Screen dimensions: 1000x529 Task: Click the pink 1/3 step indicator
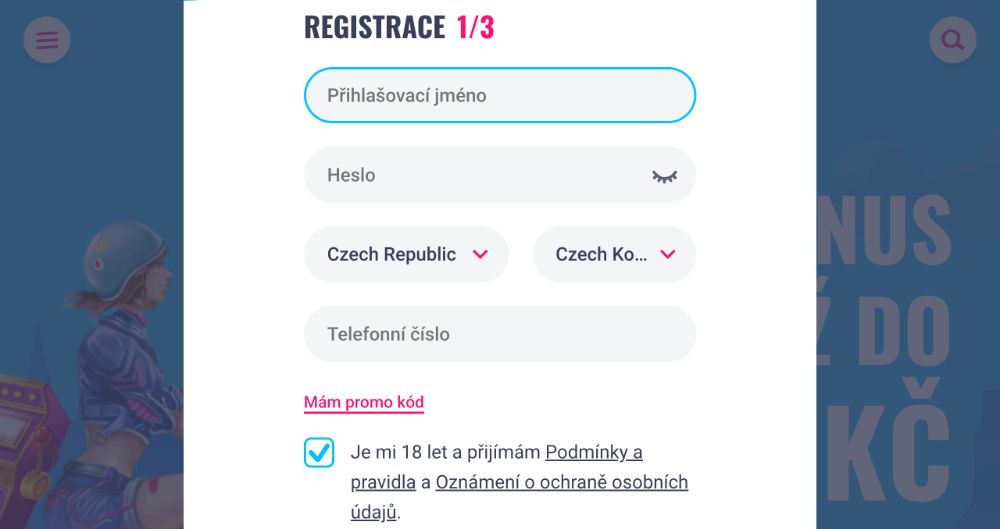475,28
